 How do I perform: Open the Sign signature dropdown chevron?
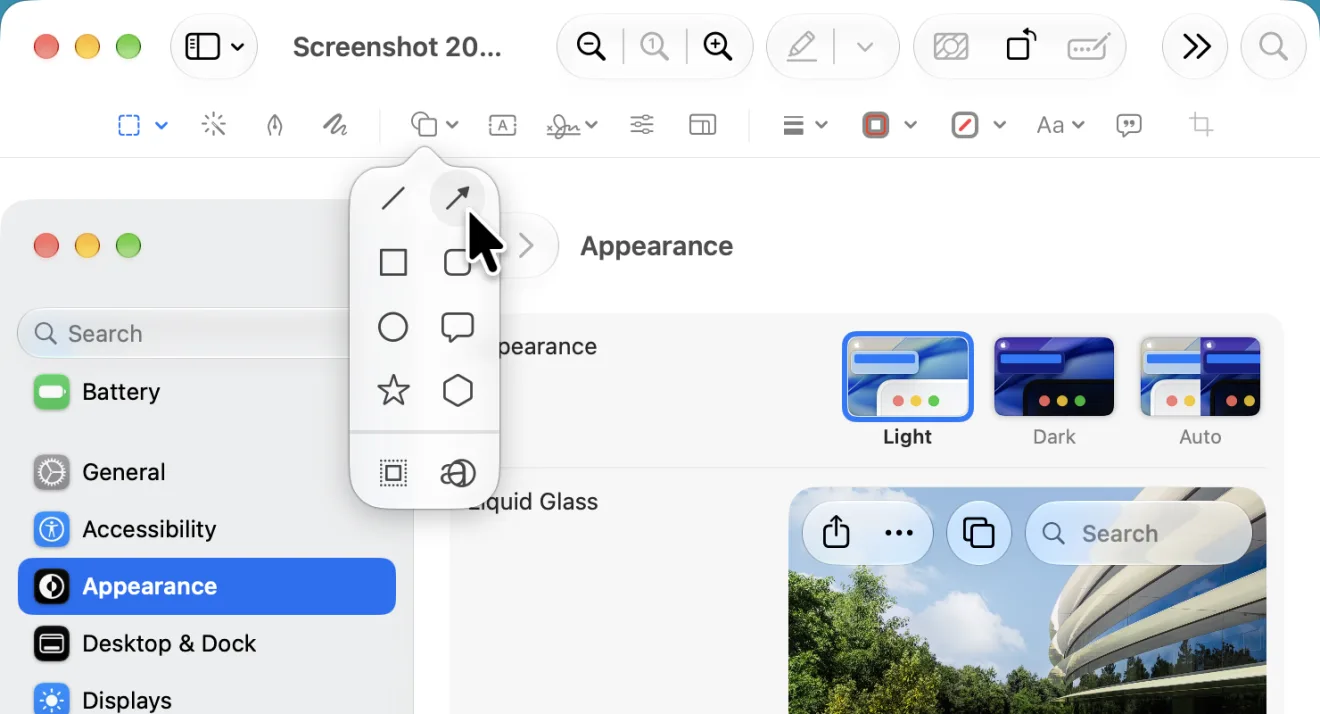[x=591, y=125]
